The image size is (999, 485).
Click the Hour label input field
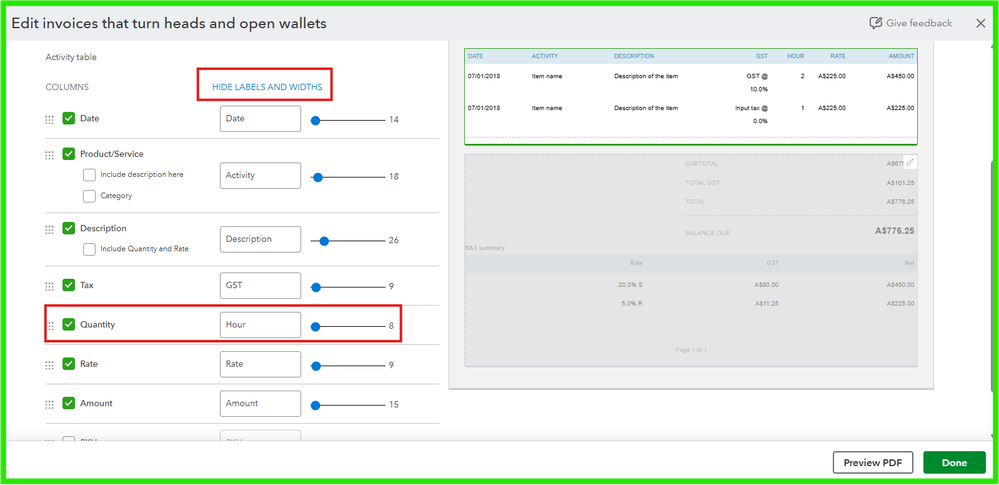pyautogui.click(x=260, y=325)
